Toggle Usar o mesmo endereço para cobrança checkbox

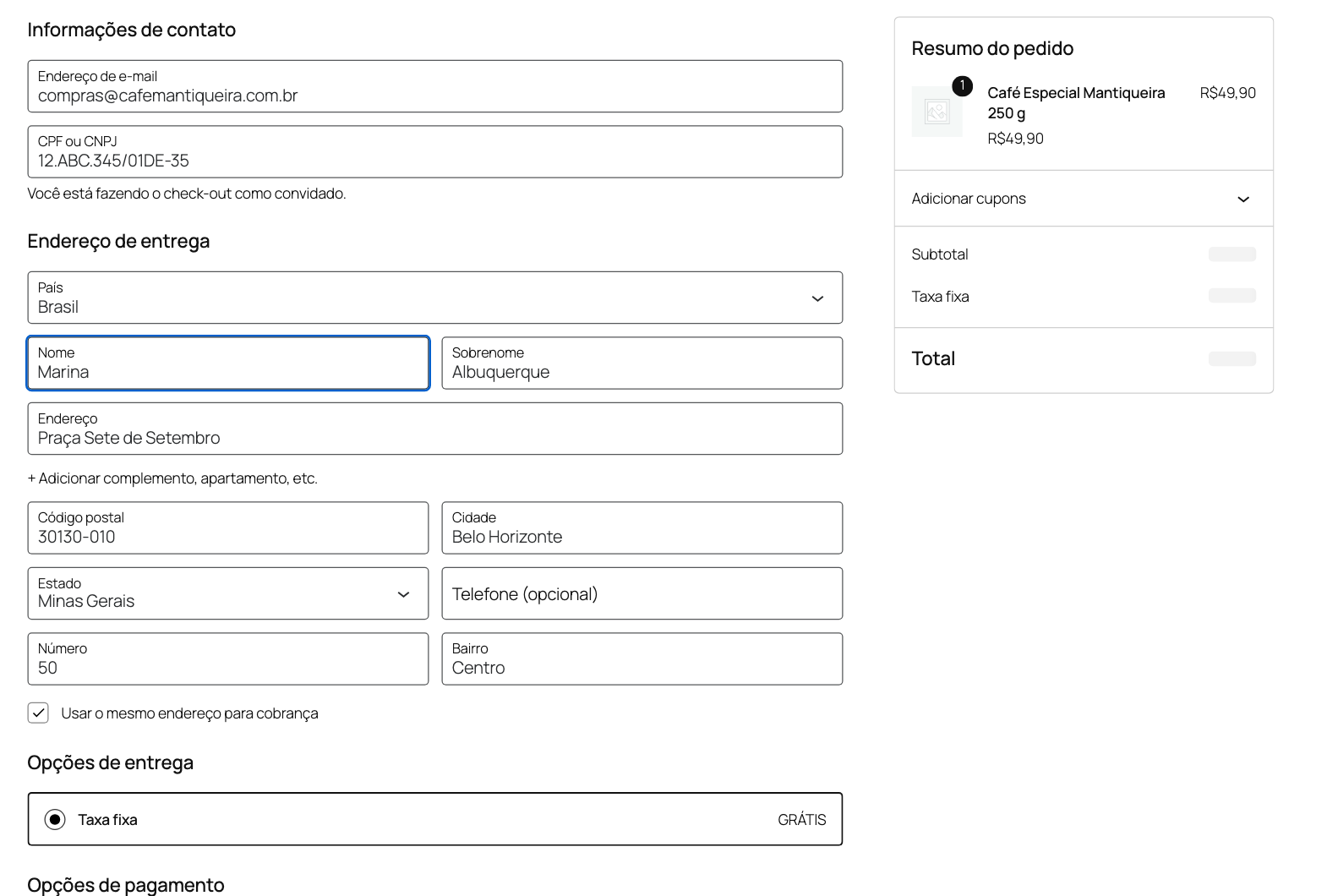click(38, 713)
